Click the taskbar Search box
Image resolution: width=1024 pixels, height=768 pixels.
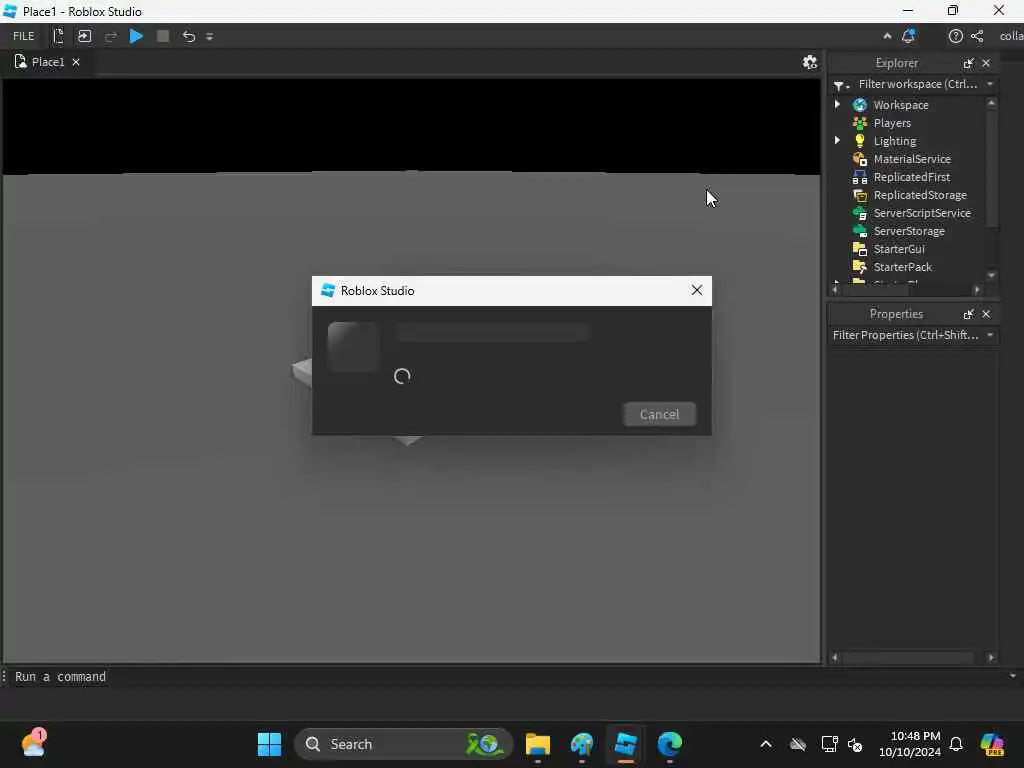coord(403,744)
